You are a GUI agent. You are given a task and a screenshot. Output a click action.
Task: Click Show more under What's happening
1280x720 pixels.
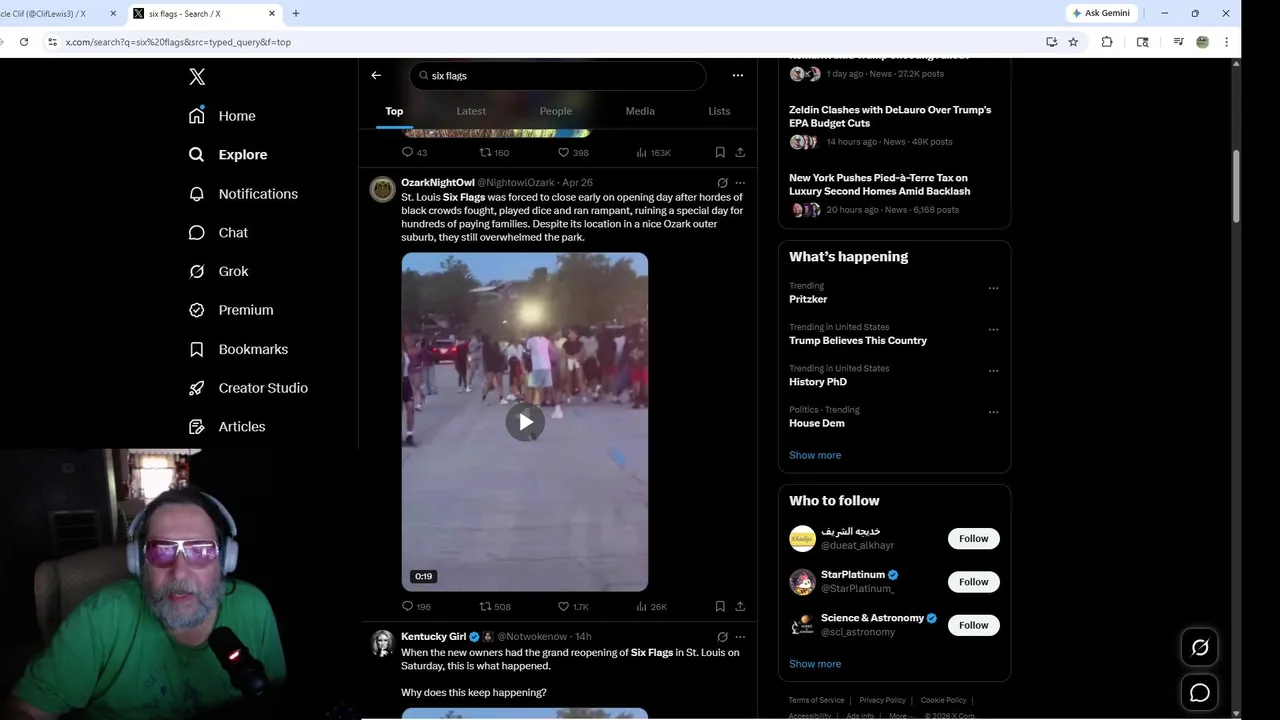click(815, 455)
